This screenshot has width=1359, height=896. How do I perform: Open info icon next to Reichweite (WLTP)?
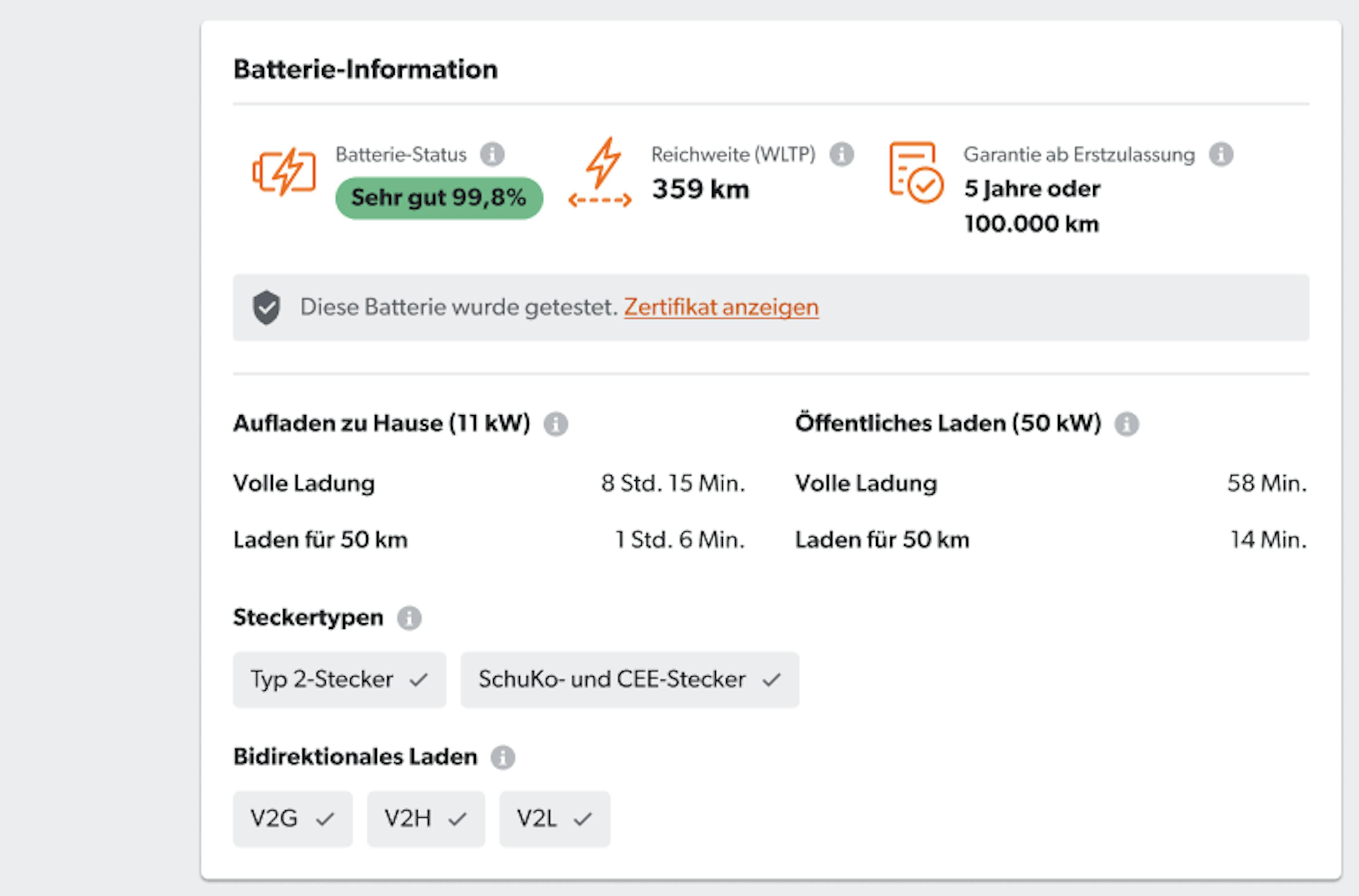coord(842,154)
